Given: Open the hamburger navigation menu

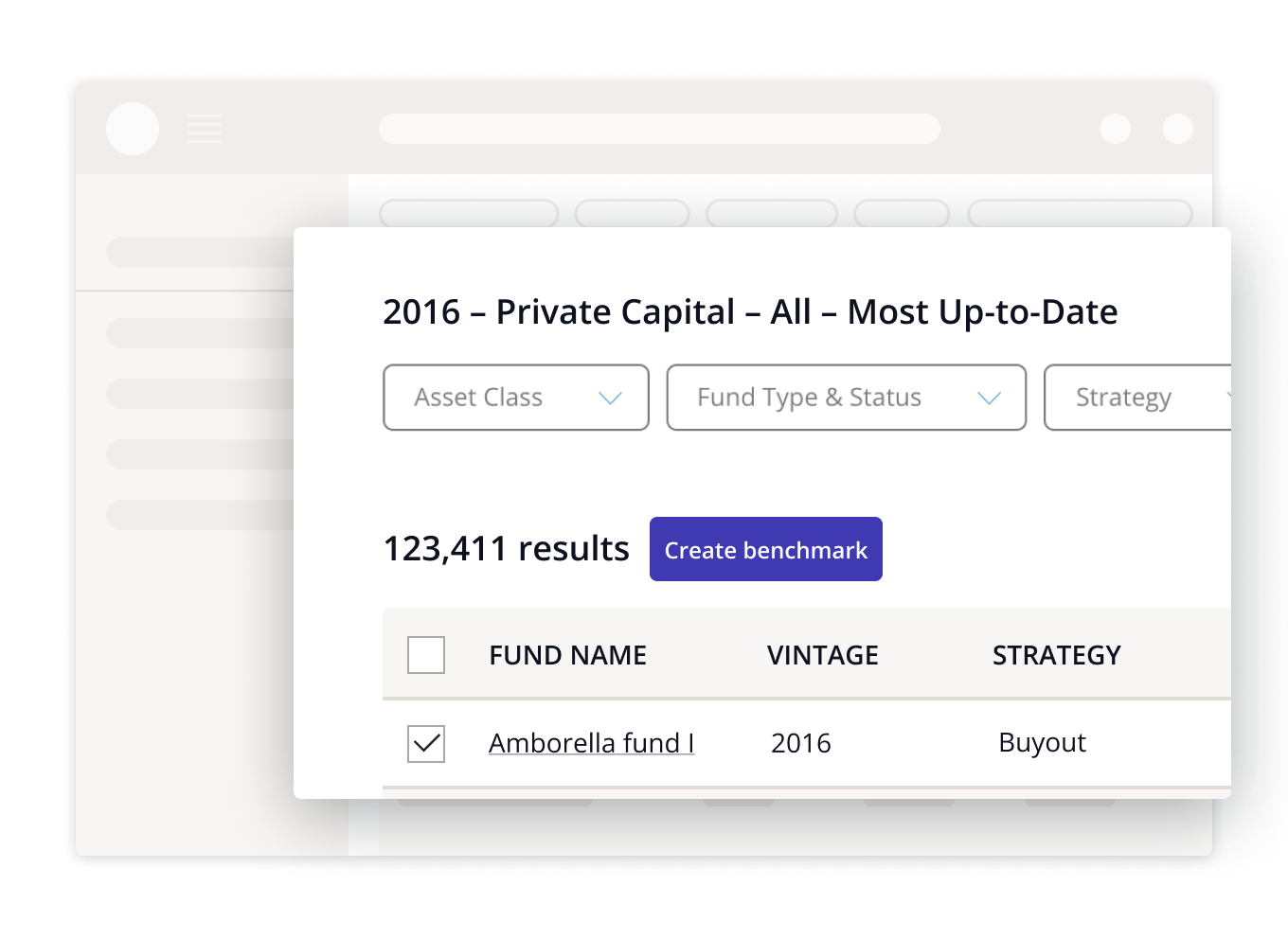Looking at the screenshot, I should pos(205,129).
